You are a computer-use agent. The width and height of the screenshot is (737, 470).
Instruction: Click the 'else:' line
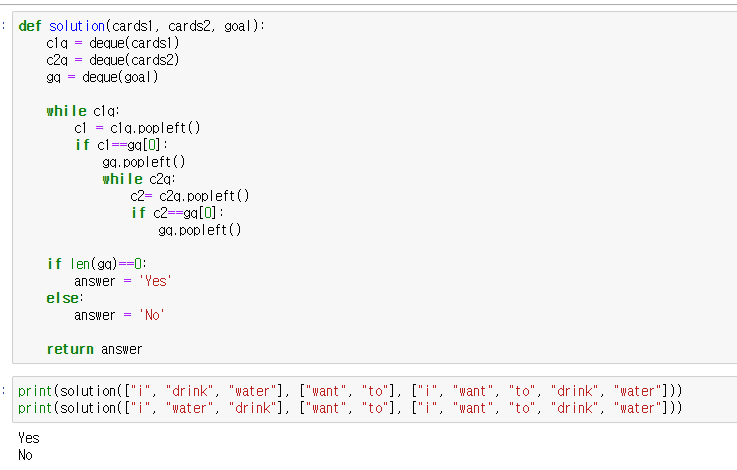65,298
